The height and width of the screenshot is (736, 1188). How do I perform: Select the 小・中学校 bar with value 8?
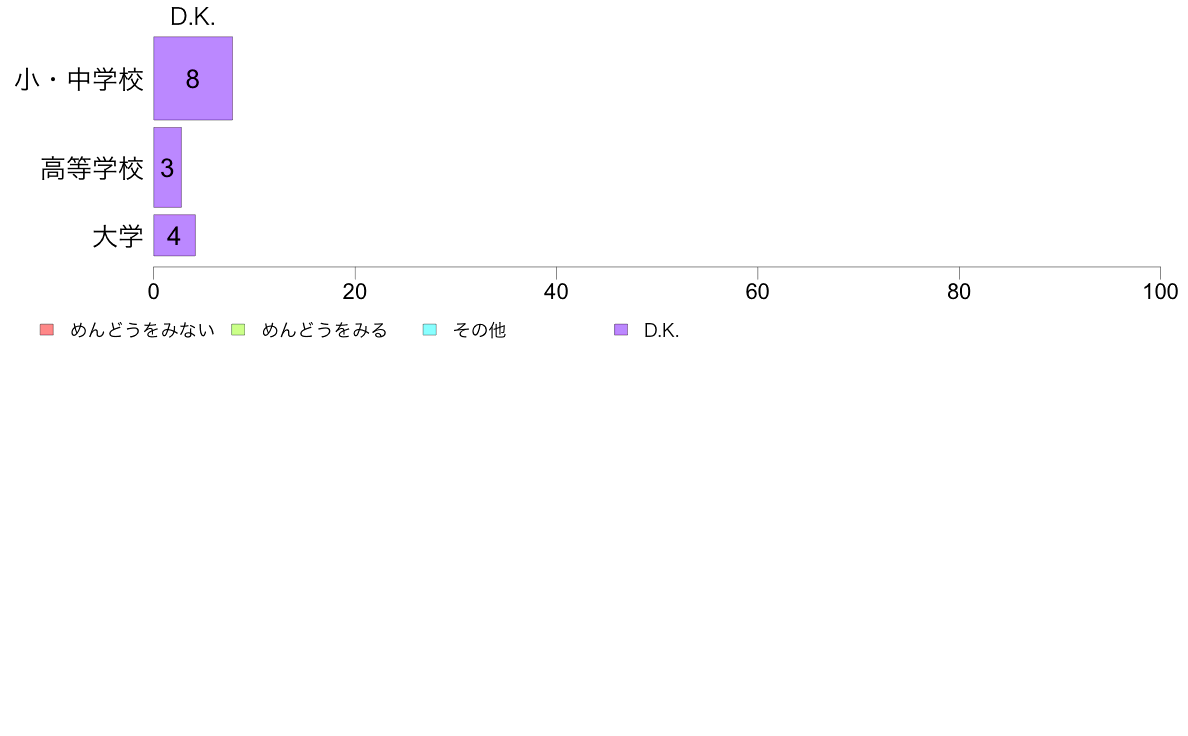[193, 78]
